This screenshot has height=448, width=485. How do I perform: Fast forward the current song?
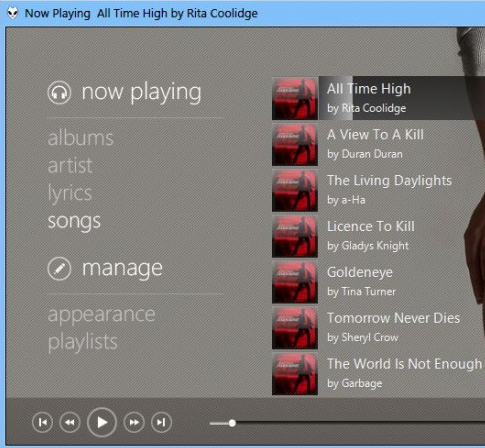[x=134, y=422]
